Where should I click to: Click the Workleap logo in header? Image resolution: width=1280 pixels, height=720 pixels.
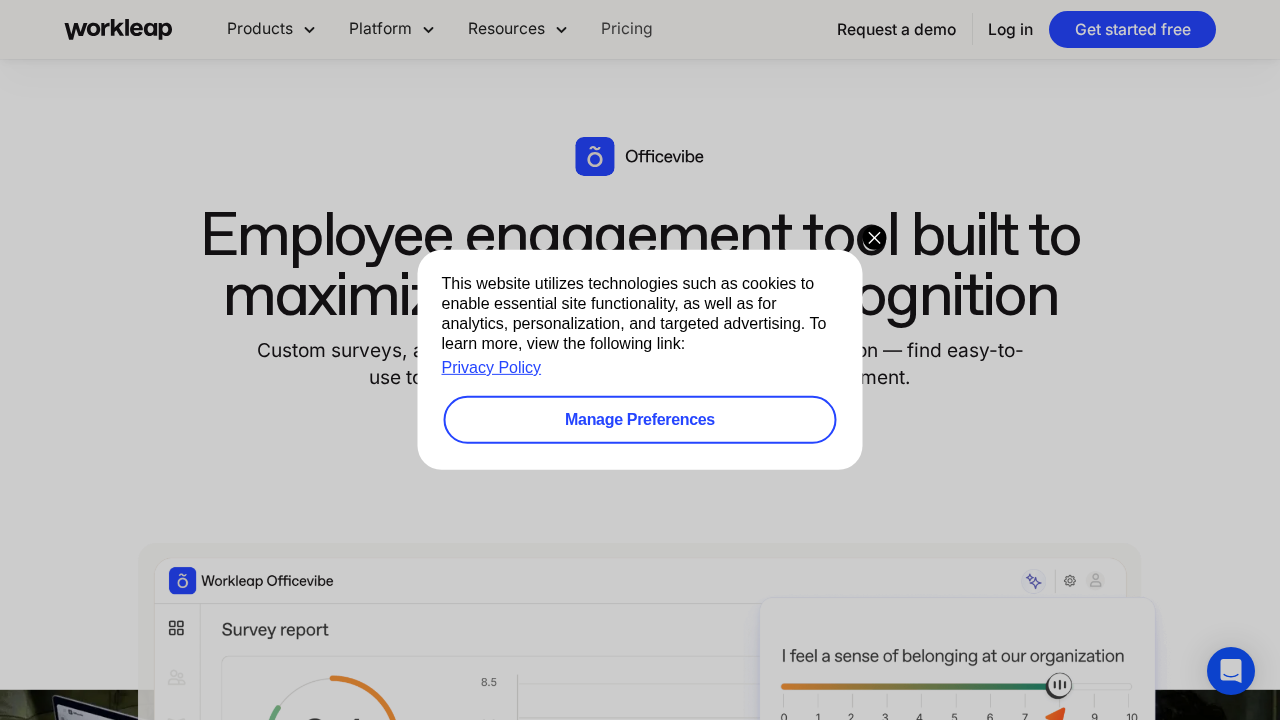tap(118, 29)
